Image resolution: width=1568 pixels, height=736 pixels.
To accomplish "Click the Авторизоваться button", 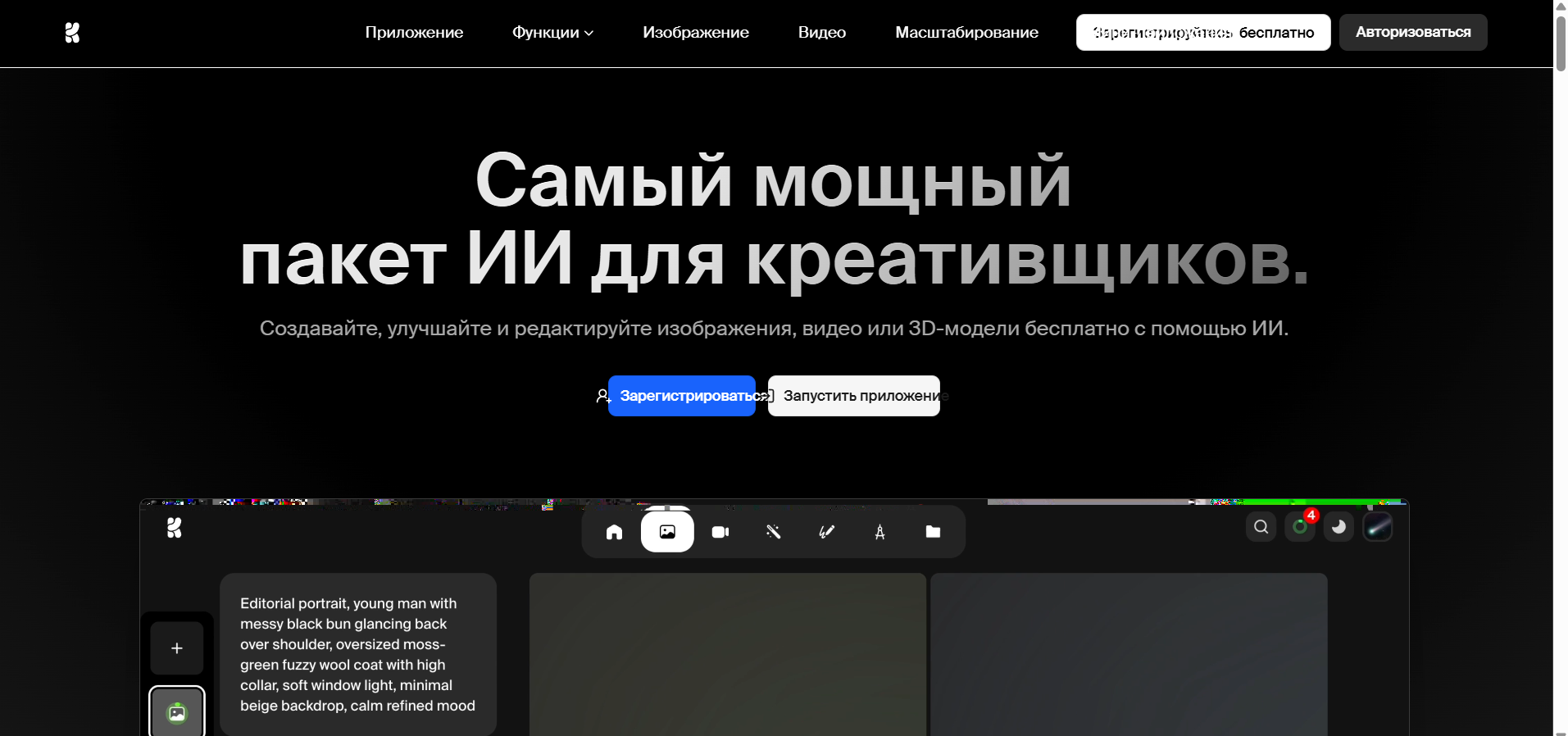I will (x=1413, y=33).
